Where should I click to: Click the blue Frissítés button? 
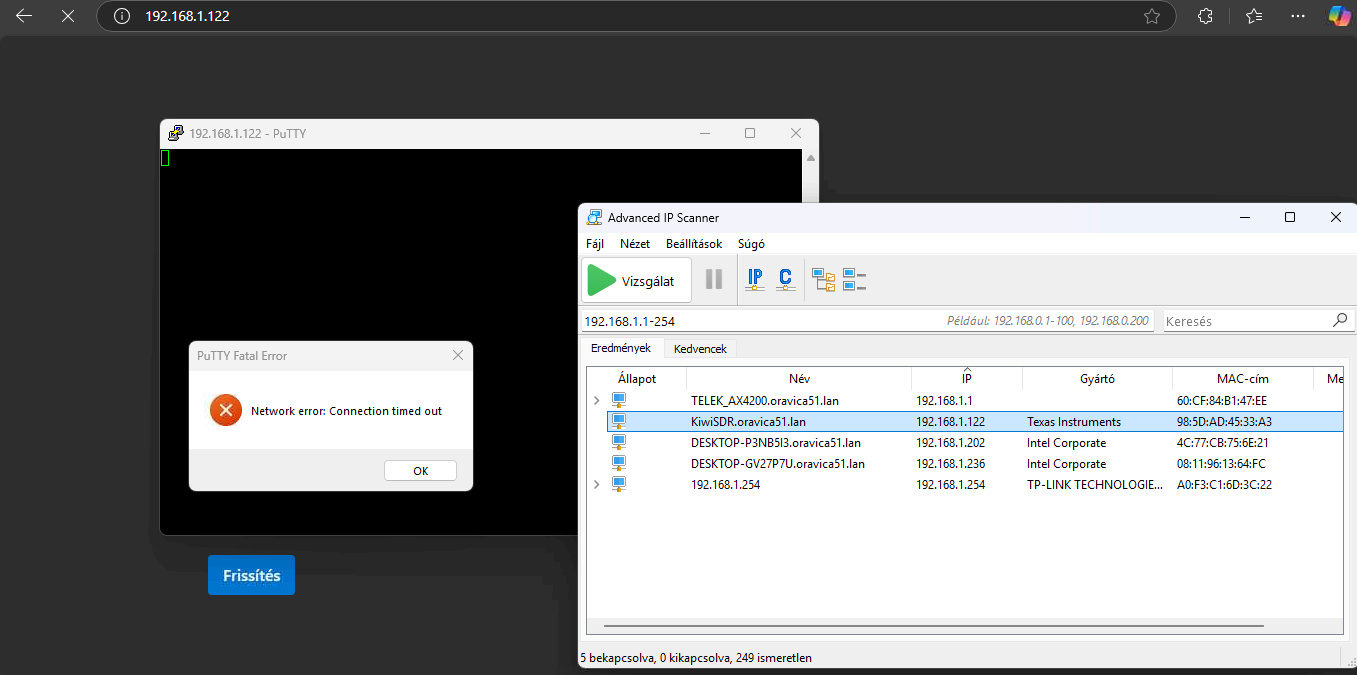251,575
